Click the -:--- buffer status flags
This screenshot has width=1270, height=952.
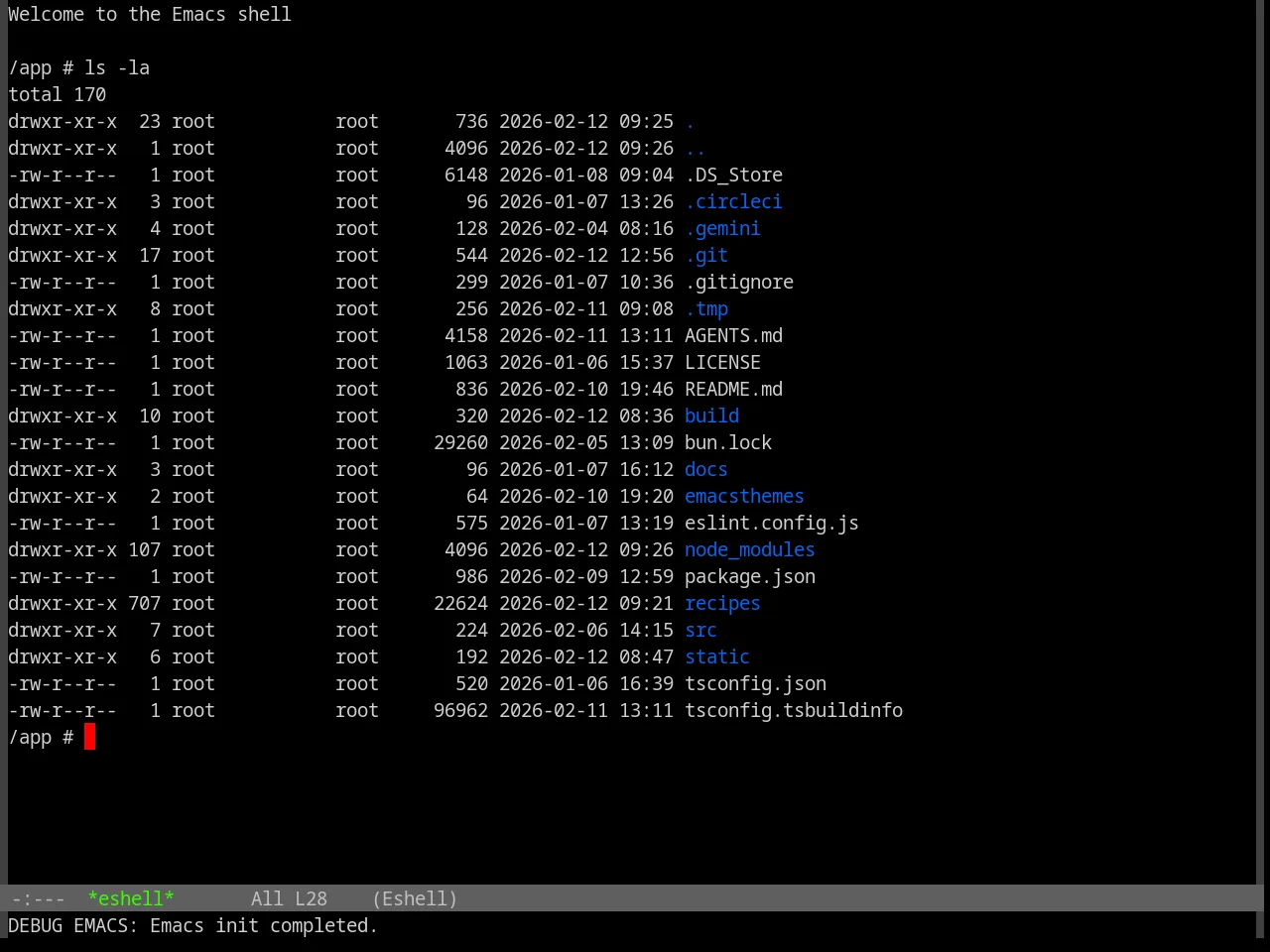[x=38, y=898]
